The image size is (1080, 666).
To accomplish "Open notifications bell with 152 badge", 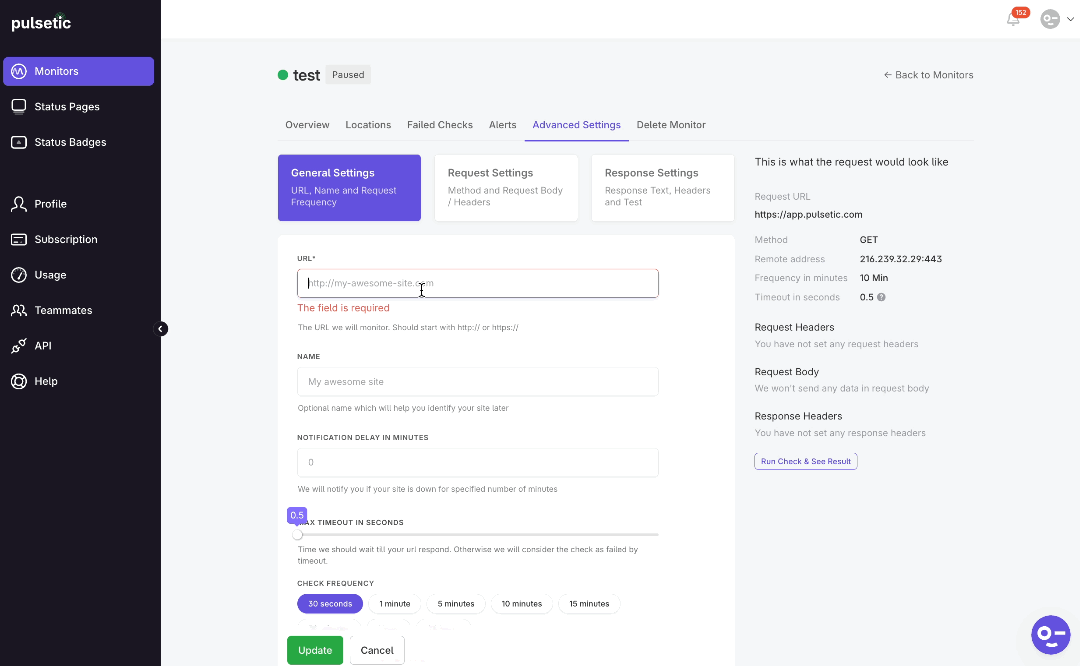I will pos(1013,19).
